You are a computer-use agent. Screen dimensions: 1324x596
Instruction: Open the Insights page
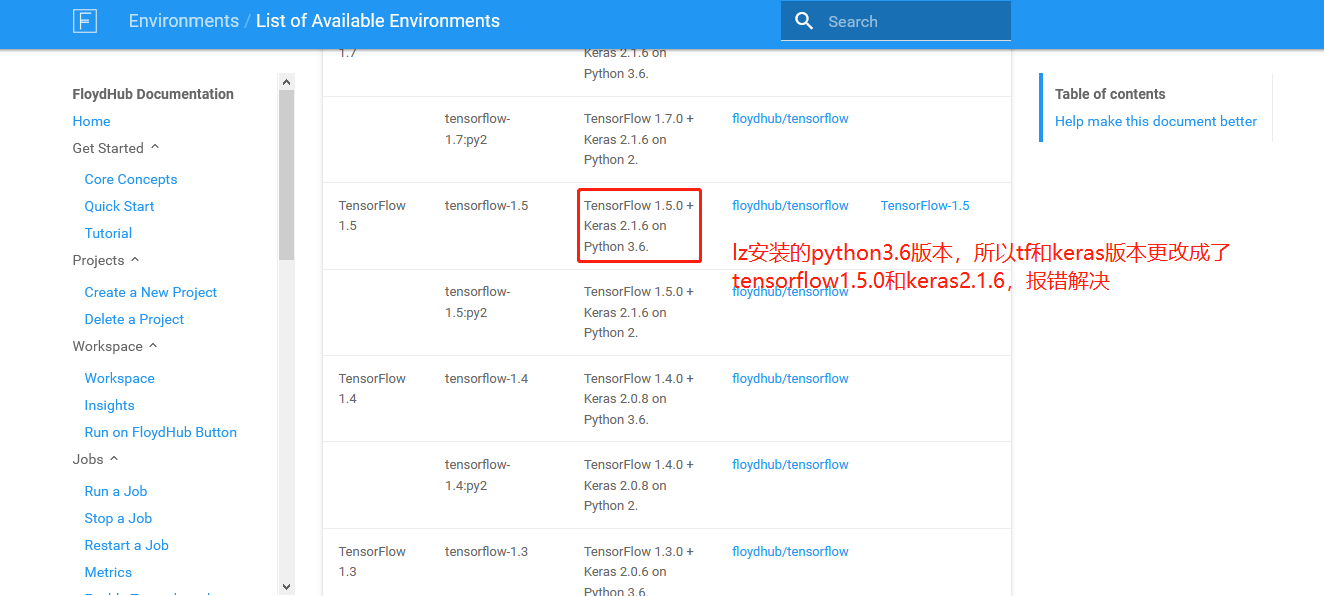(109, 405)
